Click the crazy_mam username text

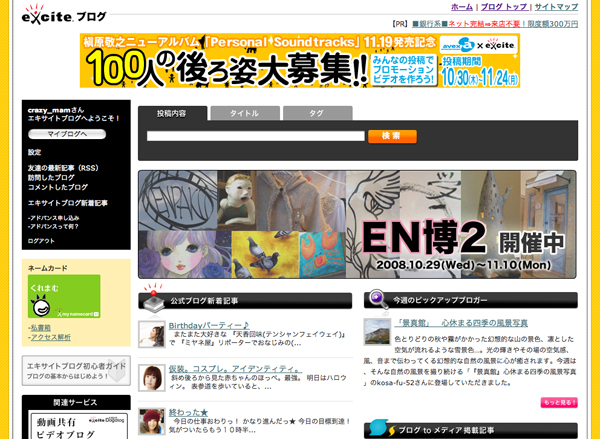[x=49, y=110]
